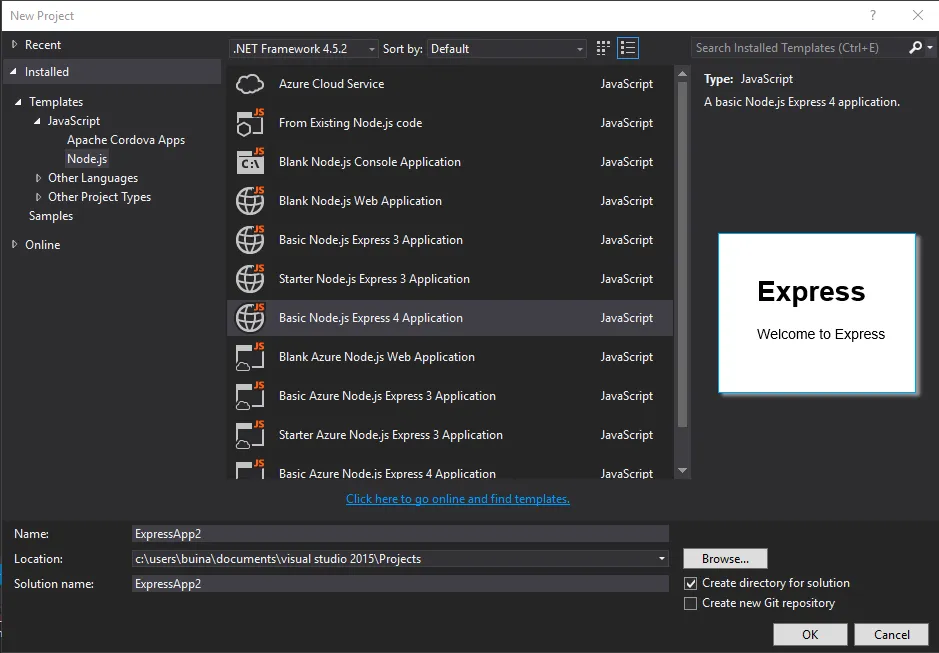Toggle Create directory for solution checkbox
939x653 pixels.
[x=690, y=584]
